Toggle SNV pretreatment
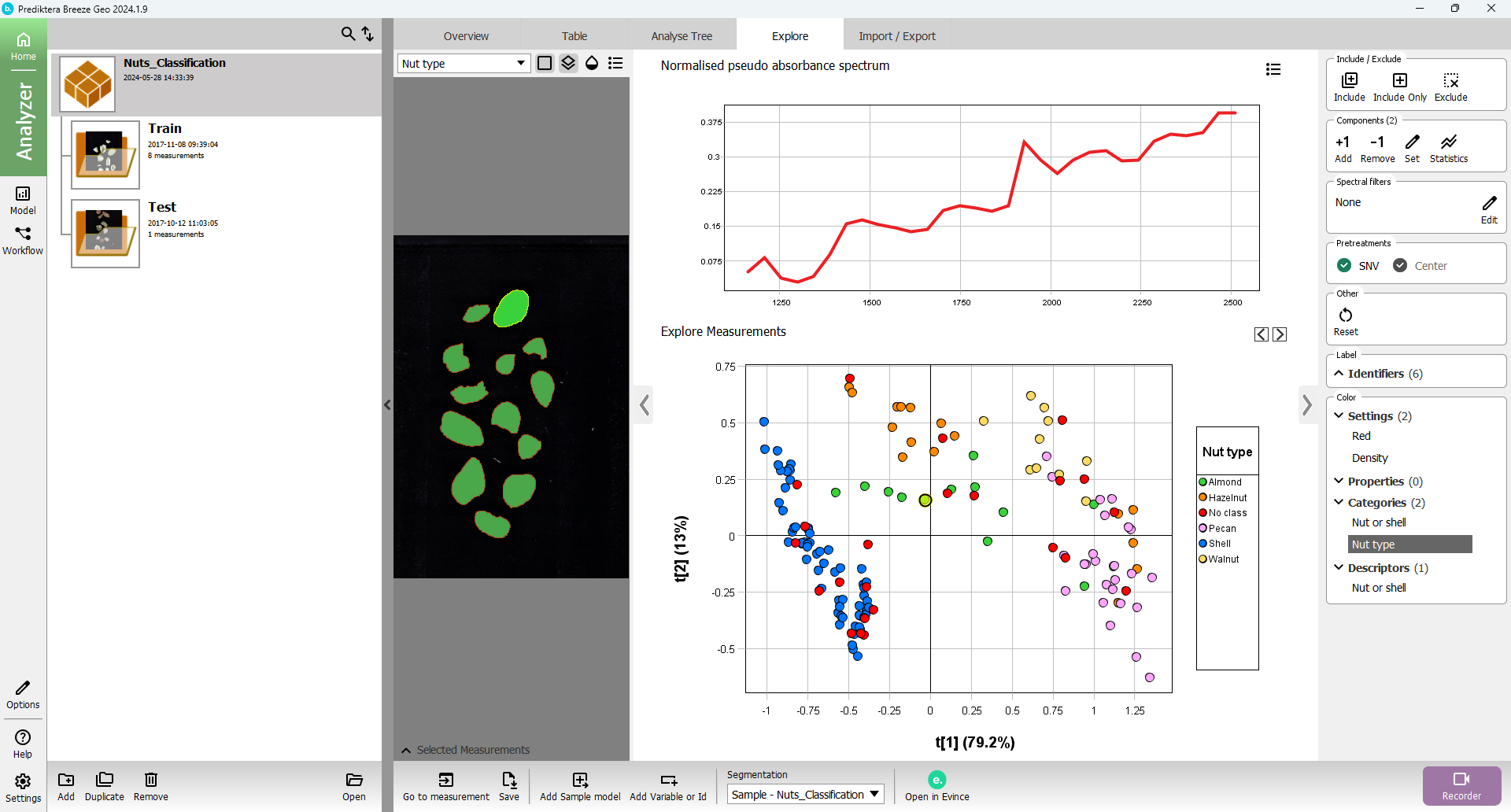 (x=1344, y=266)
